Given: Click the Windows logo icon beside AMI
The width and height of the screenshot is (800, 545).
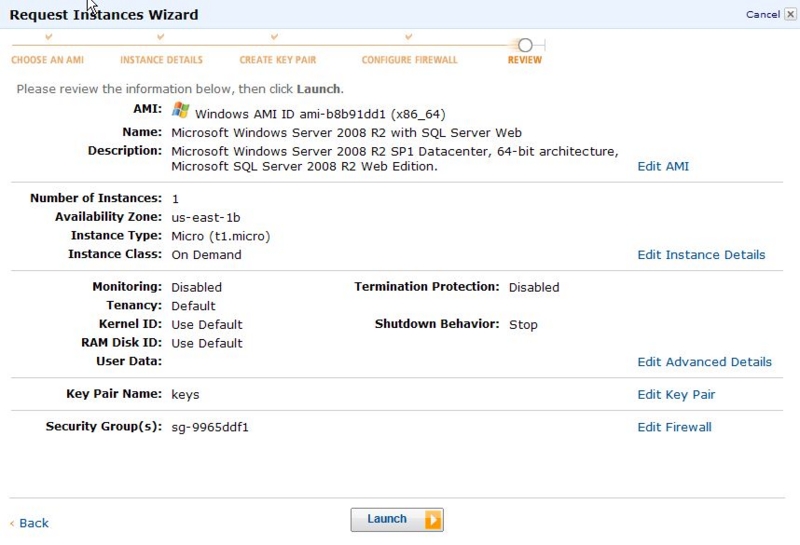Looking at the screenshot, I should coord(180,110).
